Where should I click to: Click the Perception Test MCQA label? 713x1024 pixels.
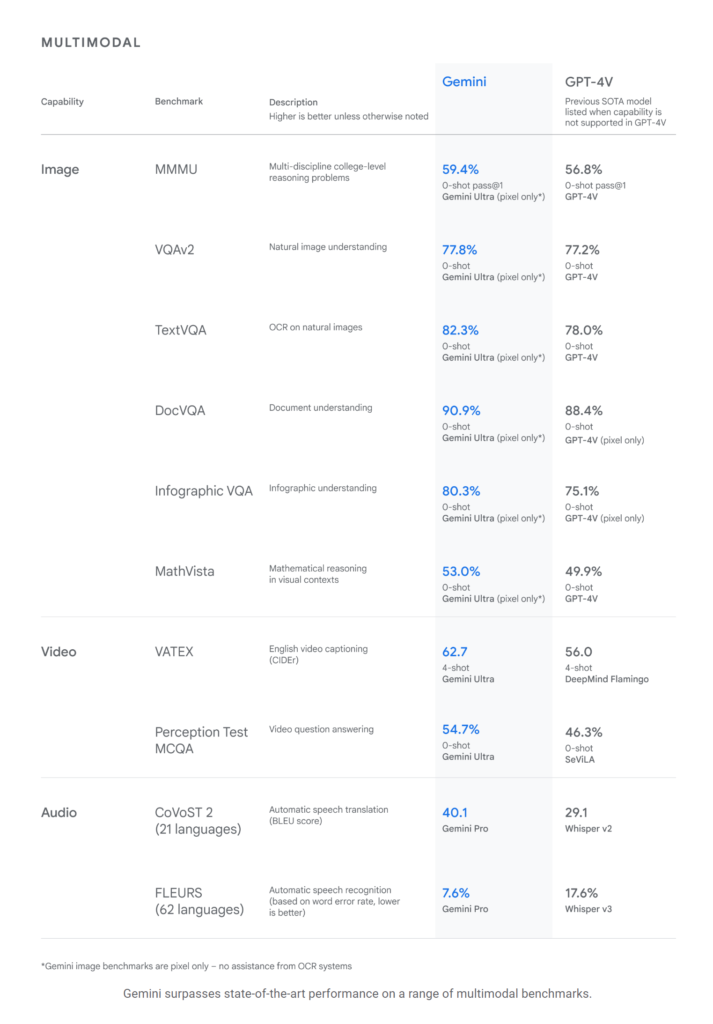pos(201,740)
